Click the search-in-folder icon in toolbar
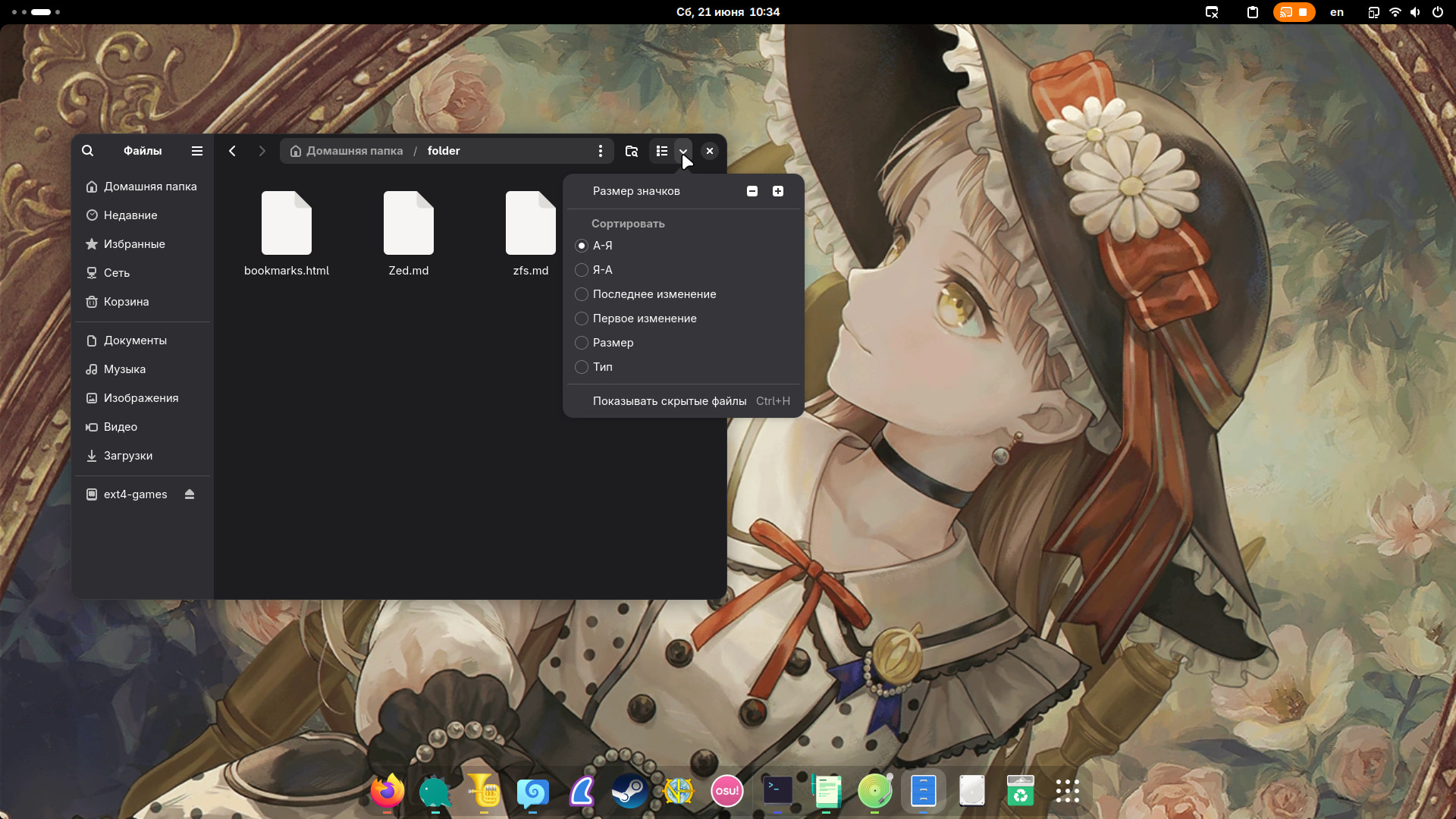The width and height of the screenshot is (1456, 819). (x=631, y=151)
